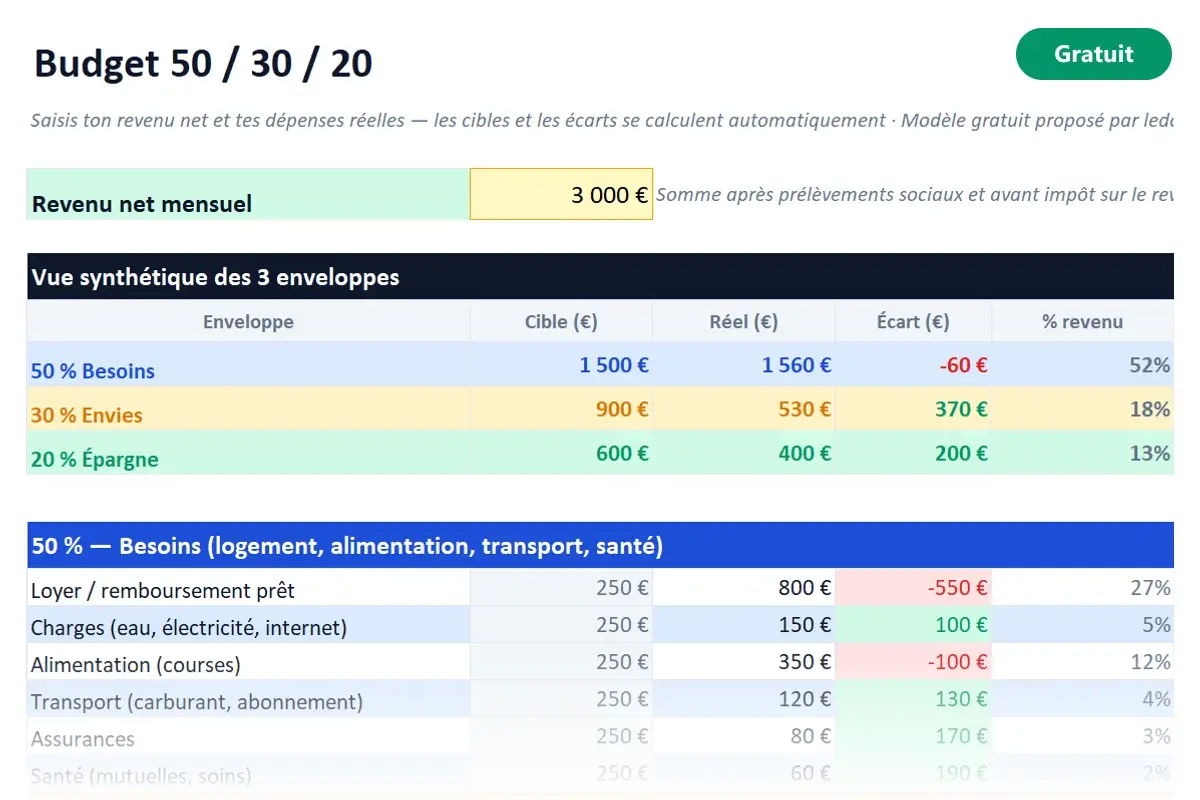
Task: Select Alimentation gap cell -100 €
Action: (913, 662)
